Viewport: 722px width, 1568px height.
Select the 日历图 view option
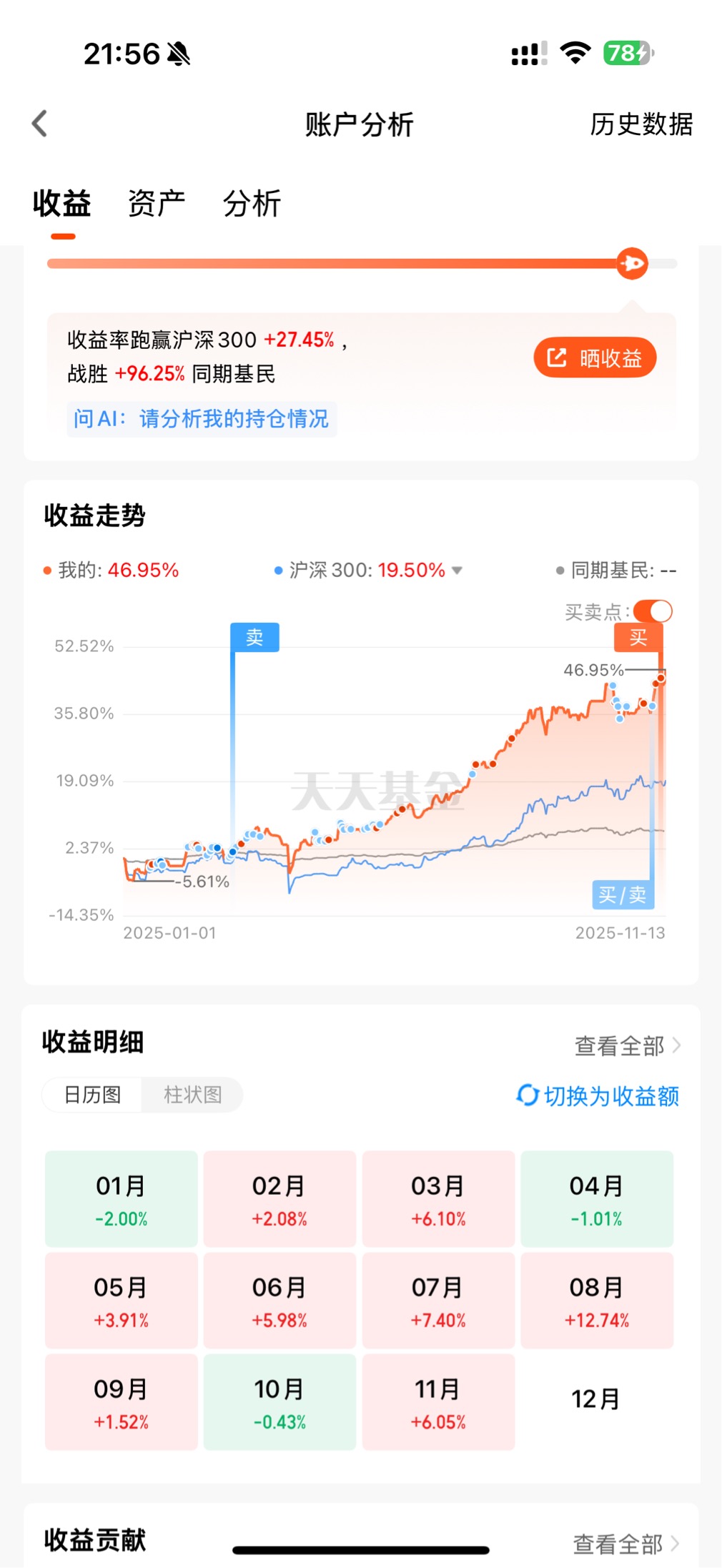click(x=92, y=1095)
